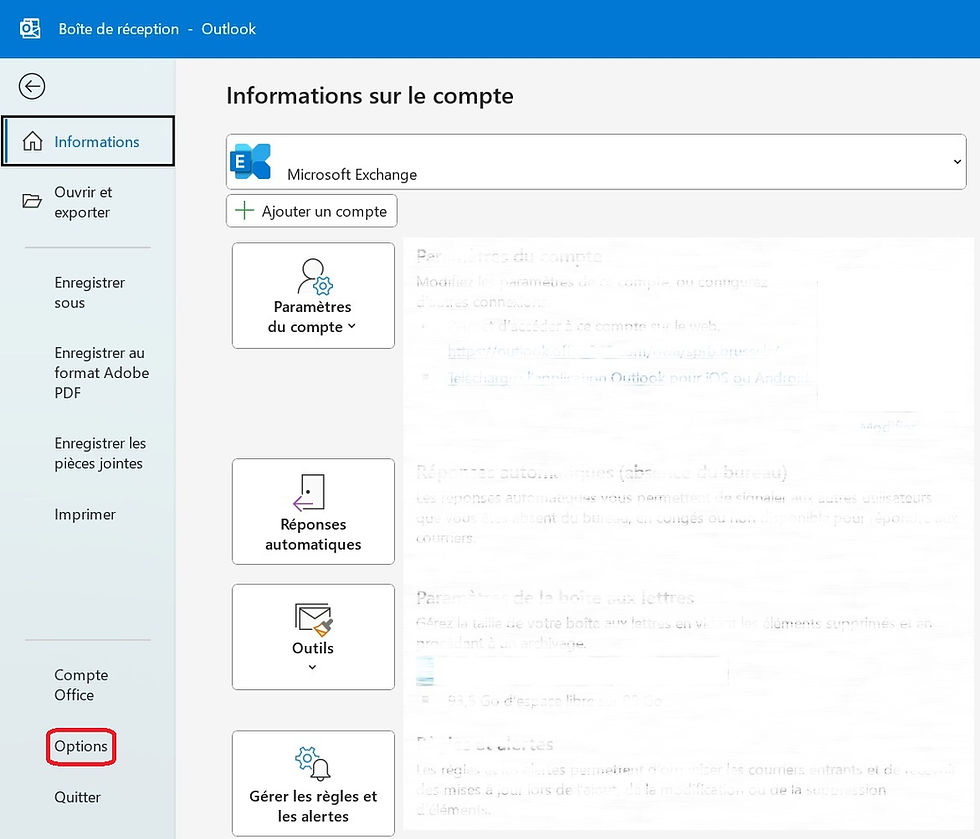Click the back arrow to leave backstage view
Viewport: 980px width, 839px height.
tap(31, 86)
